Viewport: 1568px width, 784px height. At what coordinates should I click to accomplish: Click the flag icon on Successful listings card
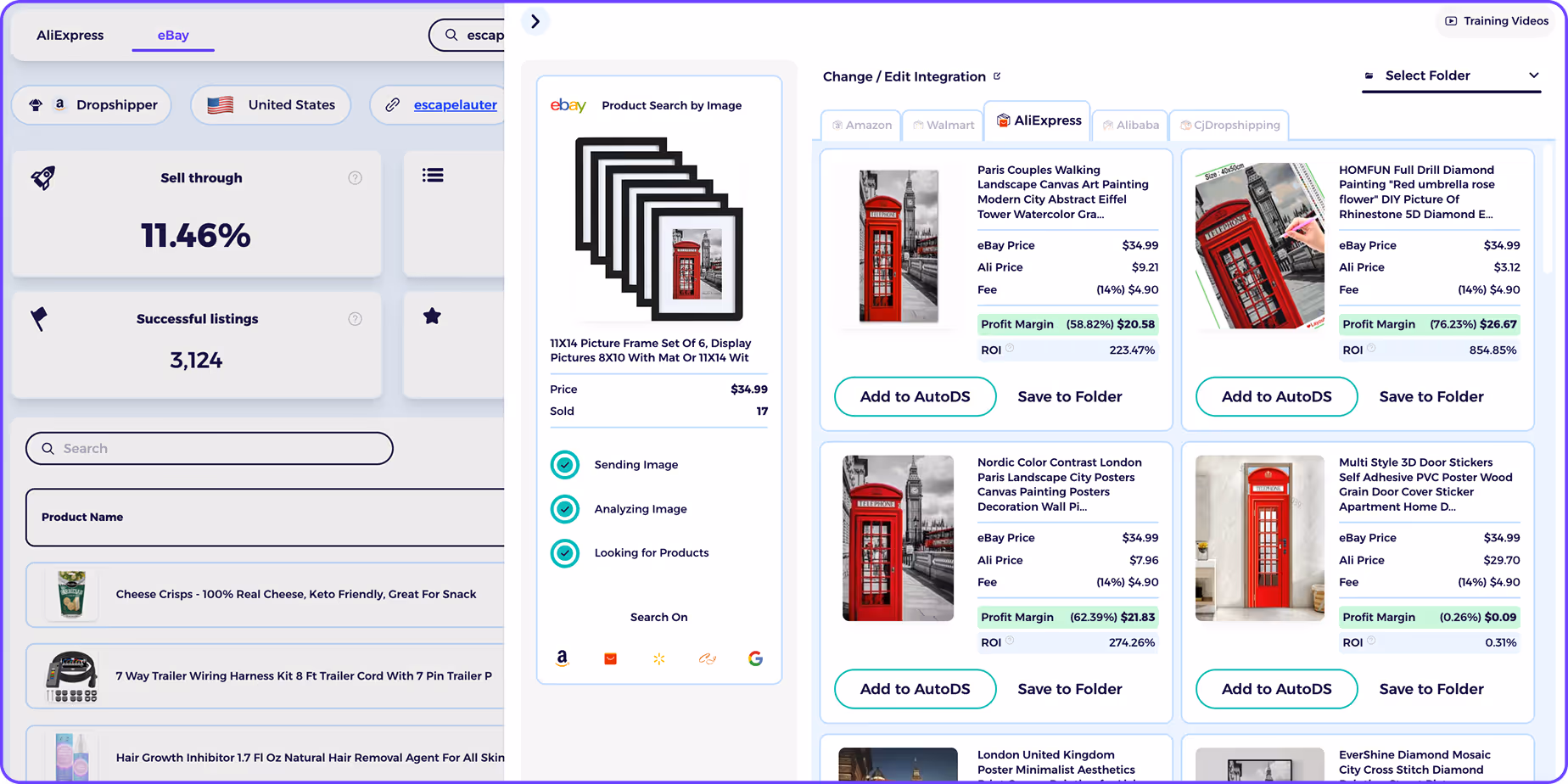point(39,318)
